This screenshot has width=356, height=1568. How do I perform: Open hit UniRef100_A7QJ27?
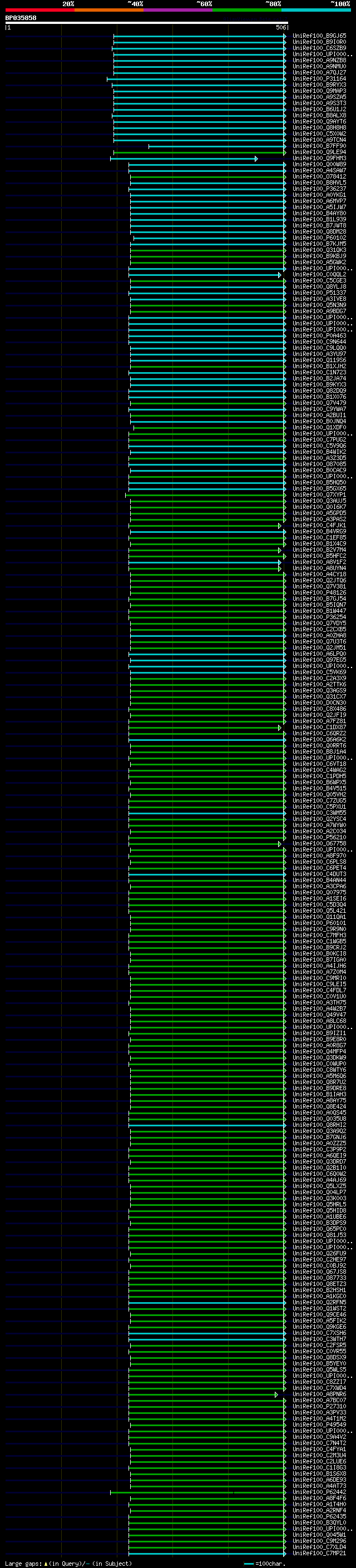point(319,72)
